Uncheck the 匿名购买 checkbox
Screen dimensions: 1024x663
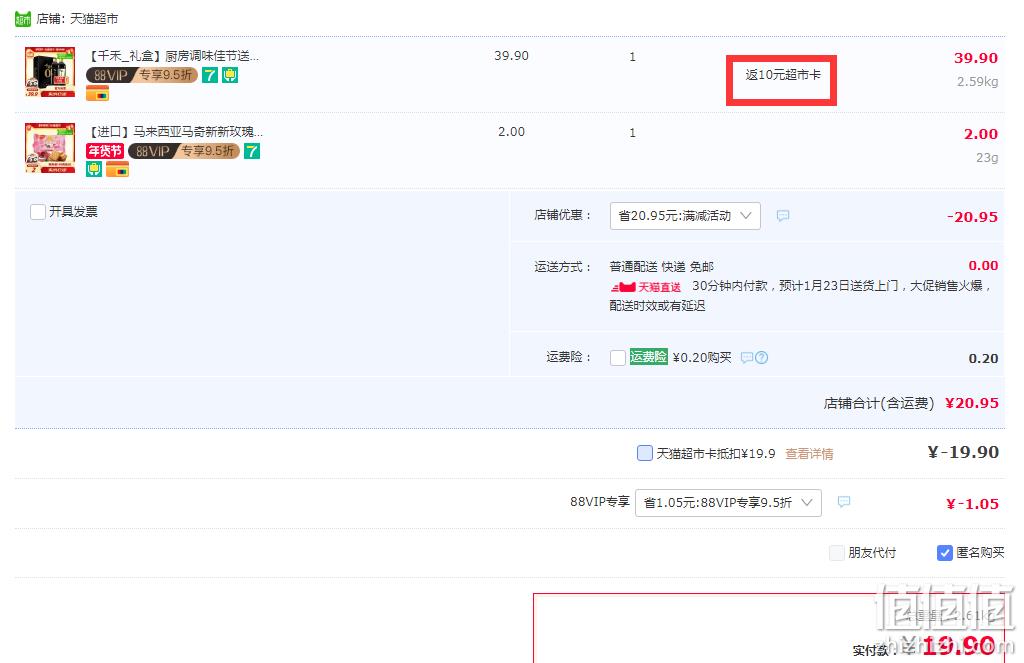(x=944, y=553)
